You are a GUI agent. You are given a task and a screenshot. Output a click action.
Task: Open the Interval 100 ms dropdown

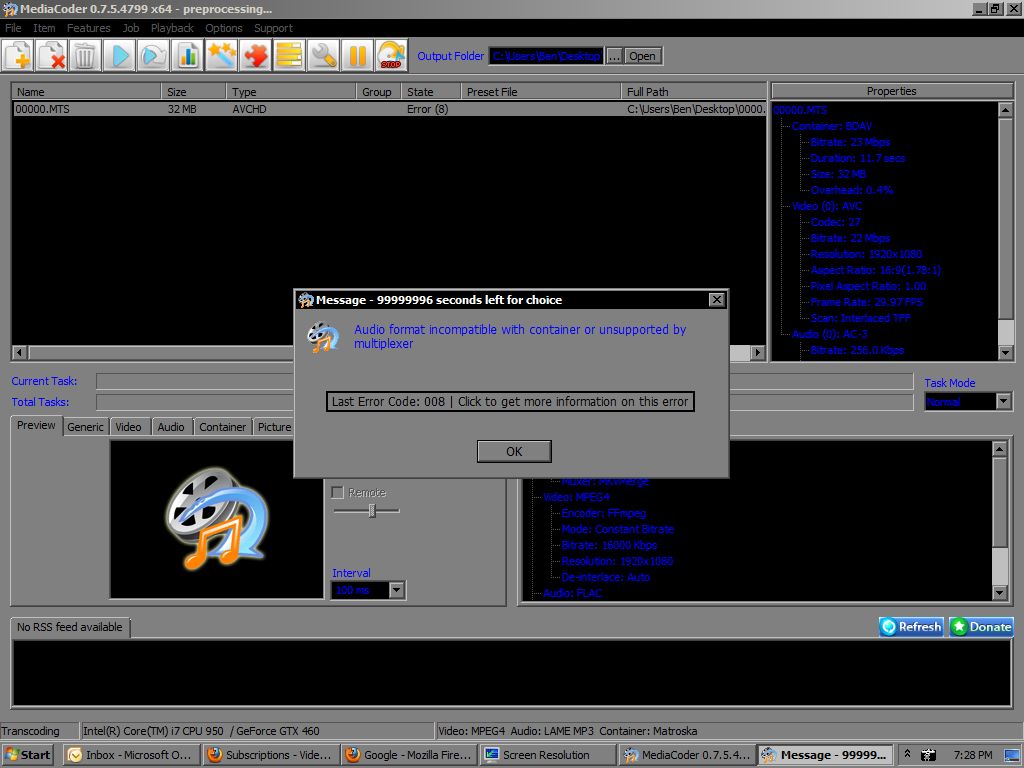pos(396,590)
